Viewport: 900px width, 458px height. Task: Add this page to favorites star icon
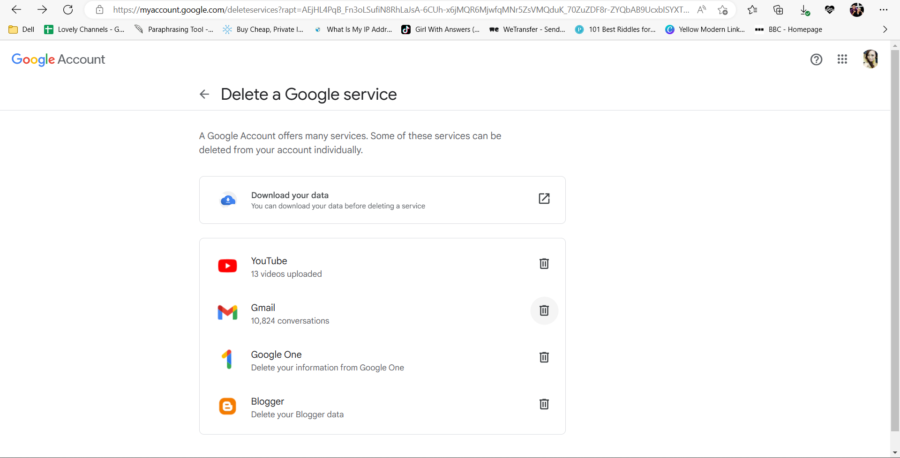[723, 10]
